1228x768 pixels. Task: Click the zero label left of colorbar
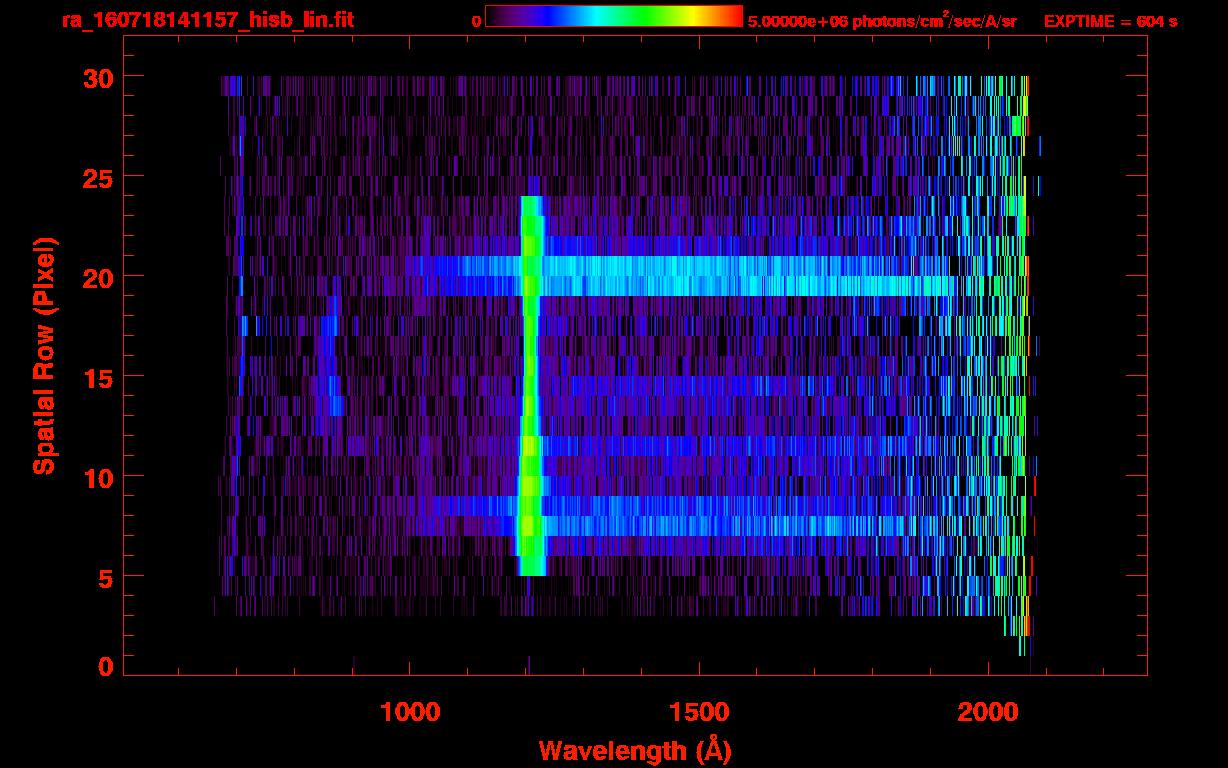(x=476, y=21)
